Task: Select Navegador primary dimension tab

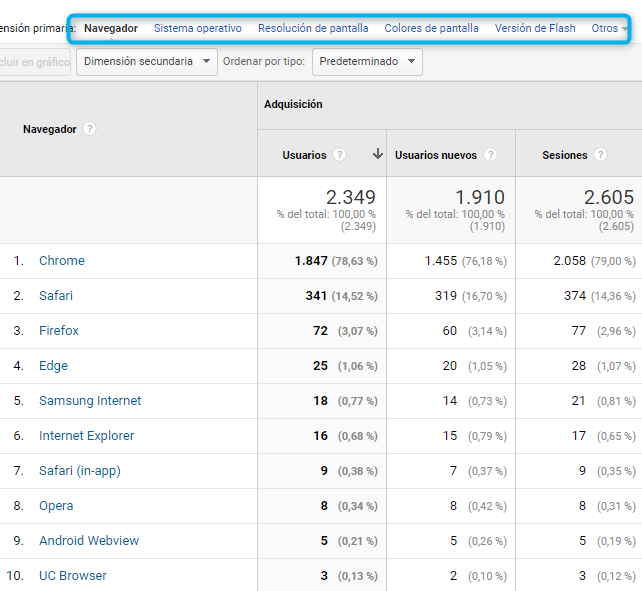Action: click(x=111, y=28)
